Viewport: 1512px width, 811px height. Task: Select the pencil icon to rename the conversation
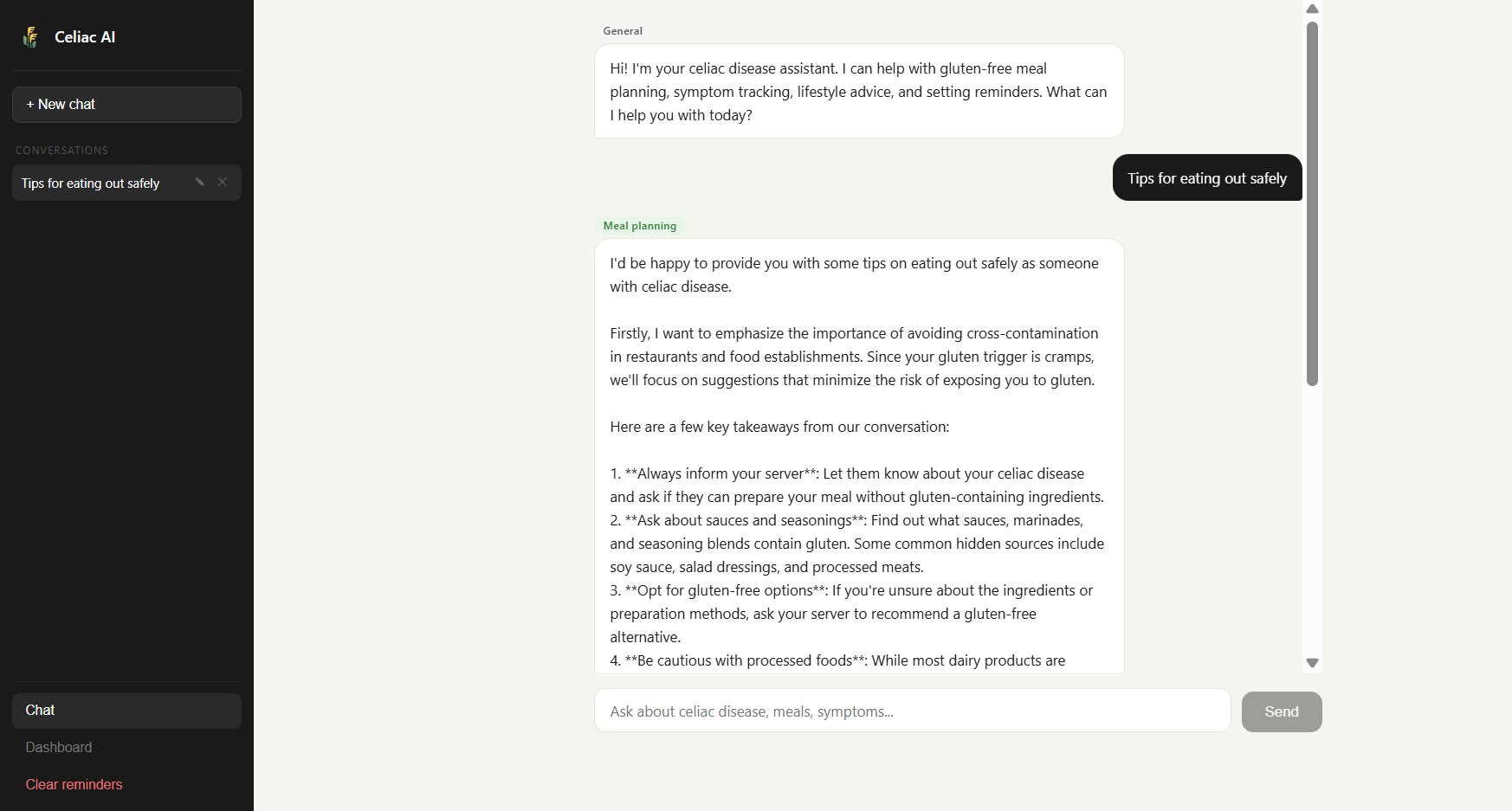pos(199,182)
